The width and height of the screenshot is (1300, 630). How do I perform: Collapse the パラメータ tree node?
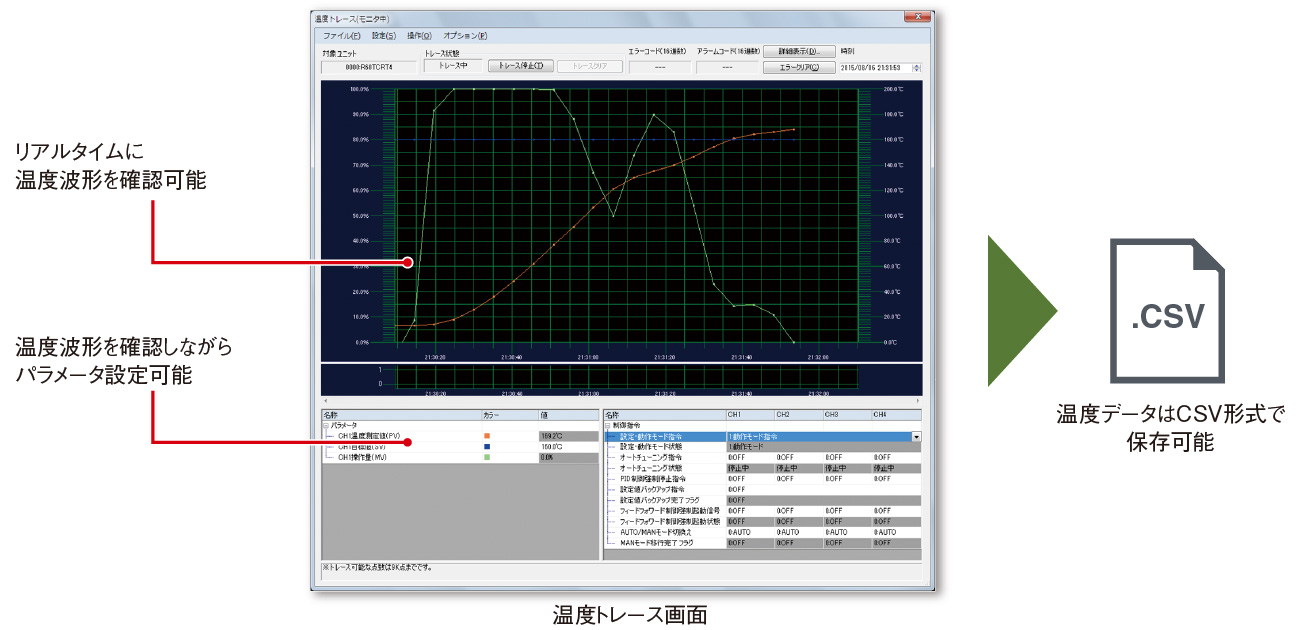click(x=325, y=425)
